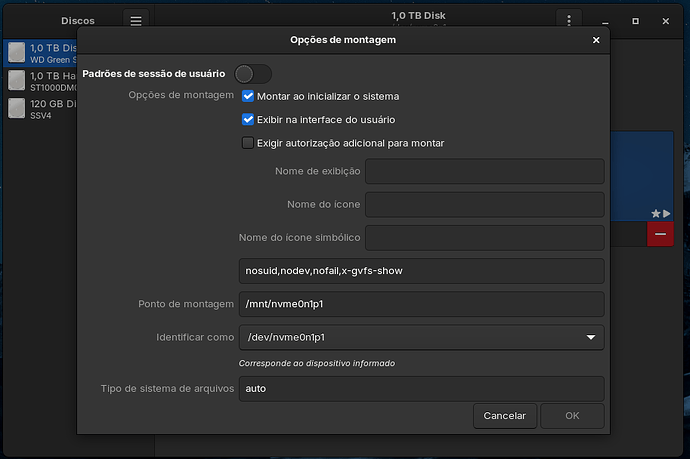Click the red minus delete partition button
The height and width of the screenshot is (459, 690).
(x=660, y=234)
